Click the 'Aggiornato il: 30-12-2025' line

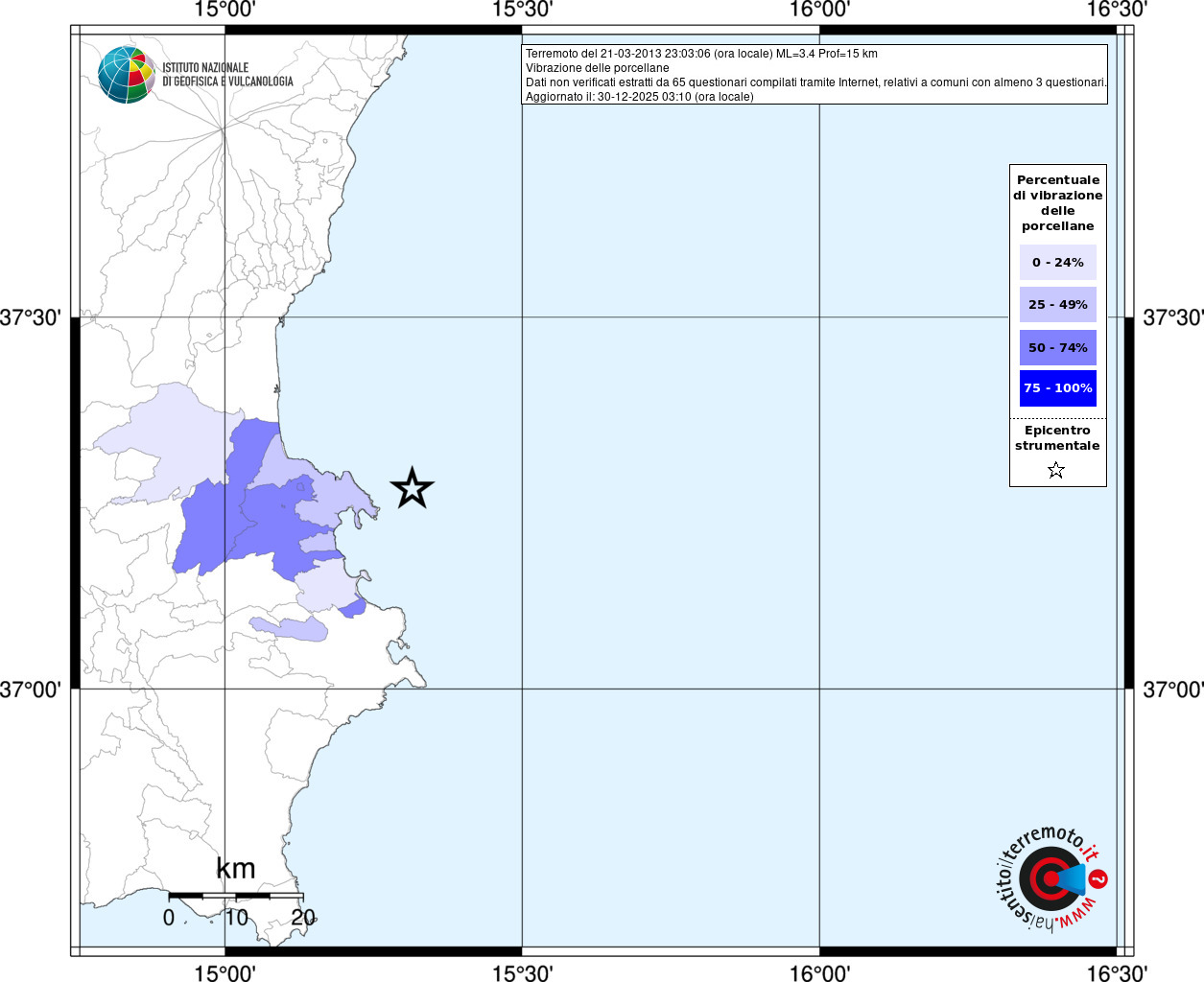[x=639, y=97]
